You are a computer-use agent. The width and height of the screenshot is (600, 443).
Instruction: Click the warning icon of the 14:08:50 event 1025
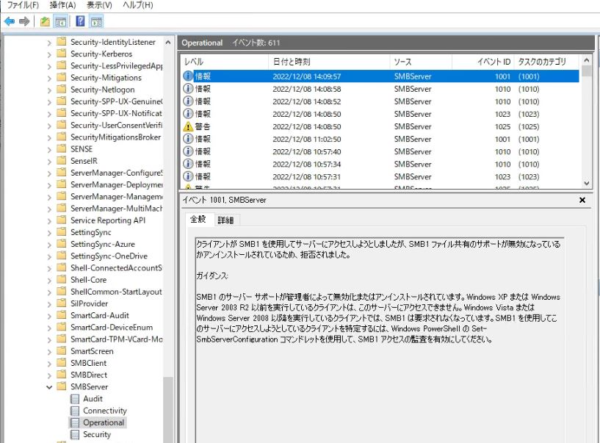[188, 126]
